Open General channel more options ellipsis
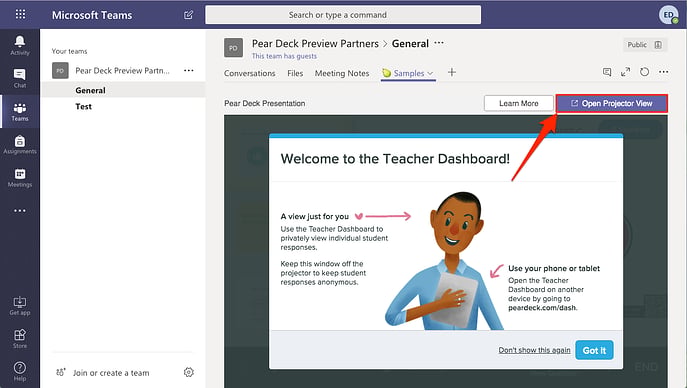This screenshot has width=687, height=388. [x=439, y=43]
